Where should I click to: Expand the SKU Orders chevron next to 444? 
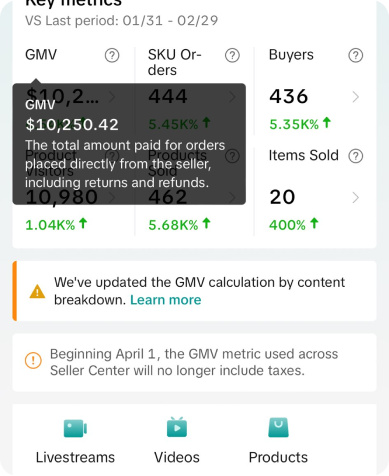pos(232,97)
